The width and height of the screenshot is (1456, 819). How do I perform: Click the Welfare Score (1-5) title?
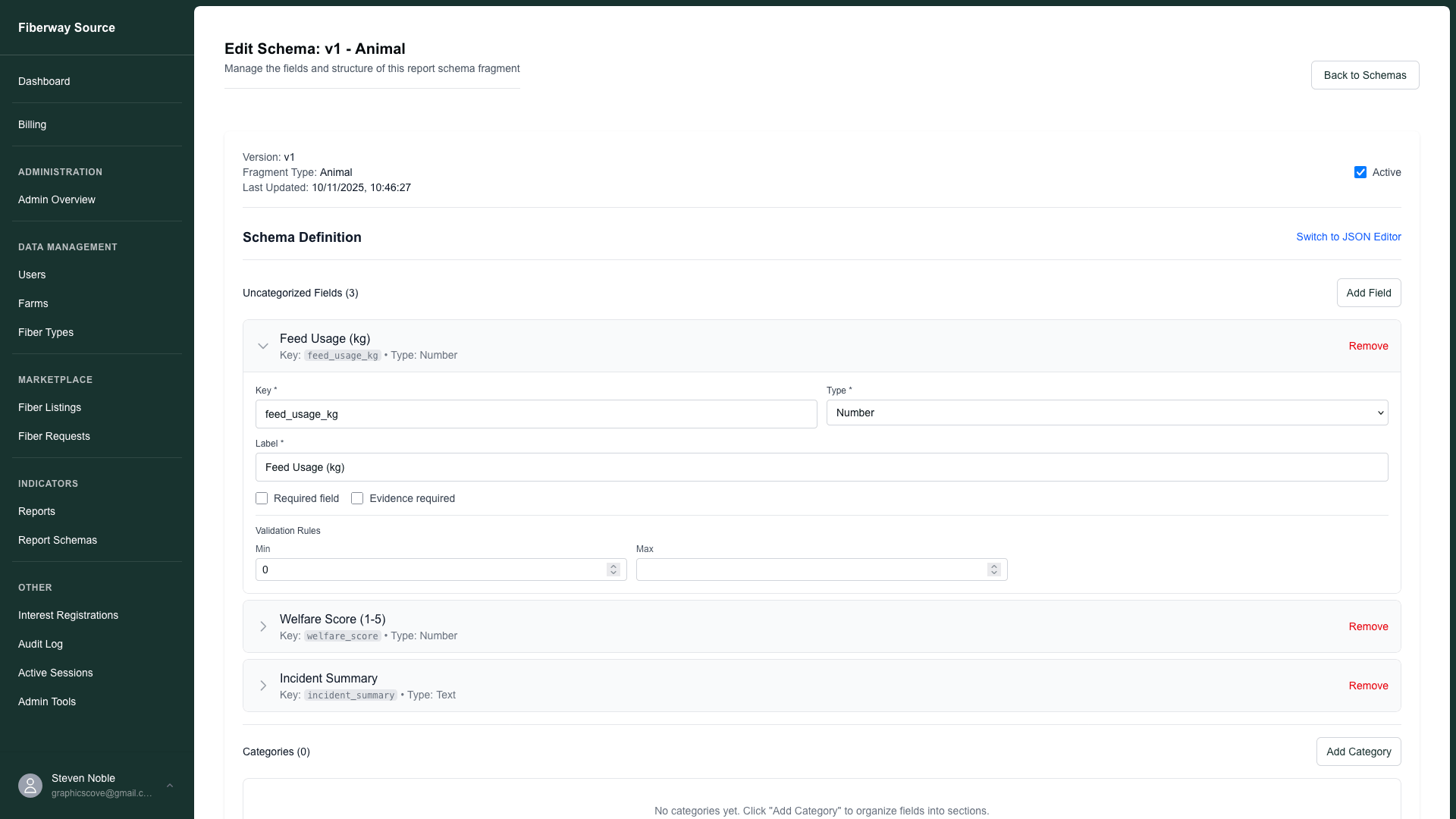pyautogui.click(x=332, y=619)
